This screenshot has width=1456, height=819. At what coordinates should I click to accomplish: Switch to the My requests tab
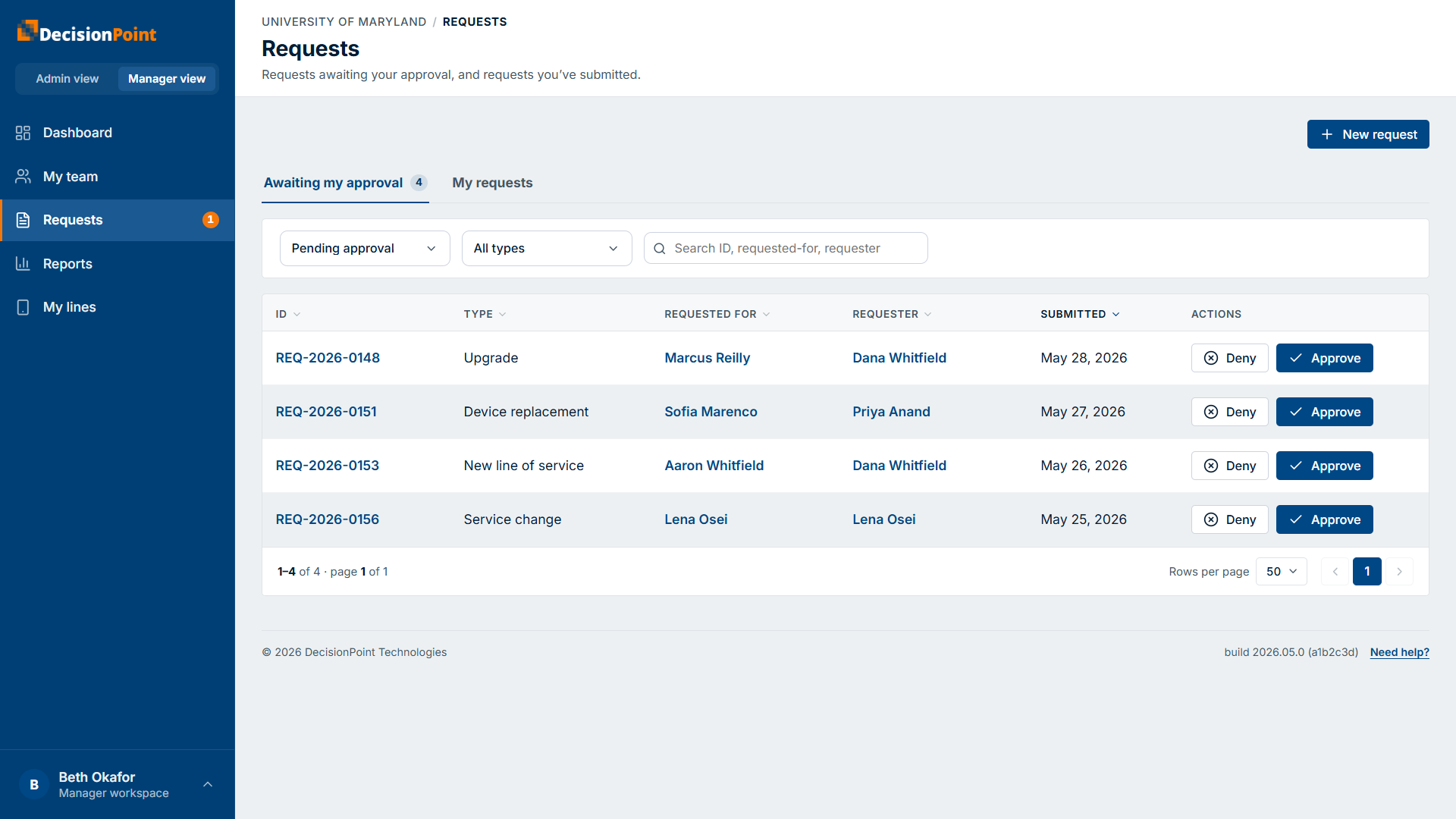tap(492, 183)
